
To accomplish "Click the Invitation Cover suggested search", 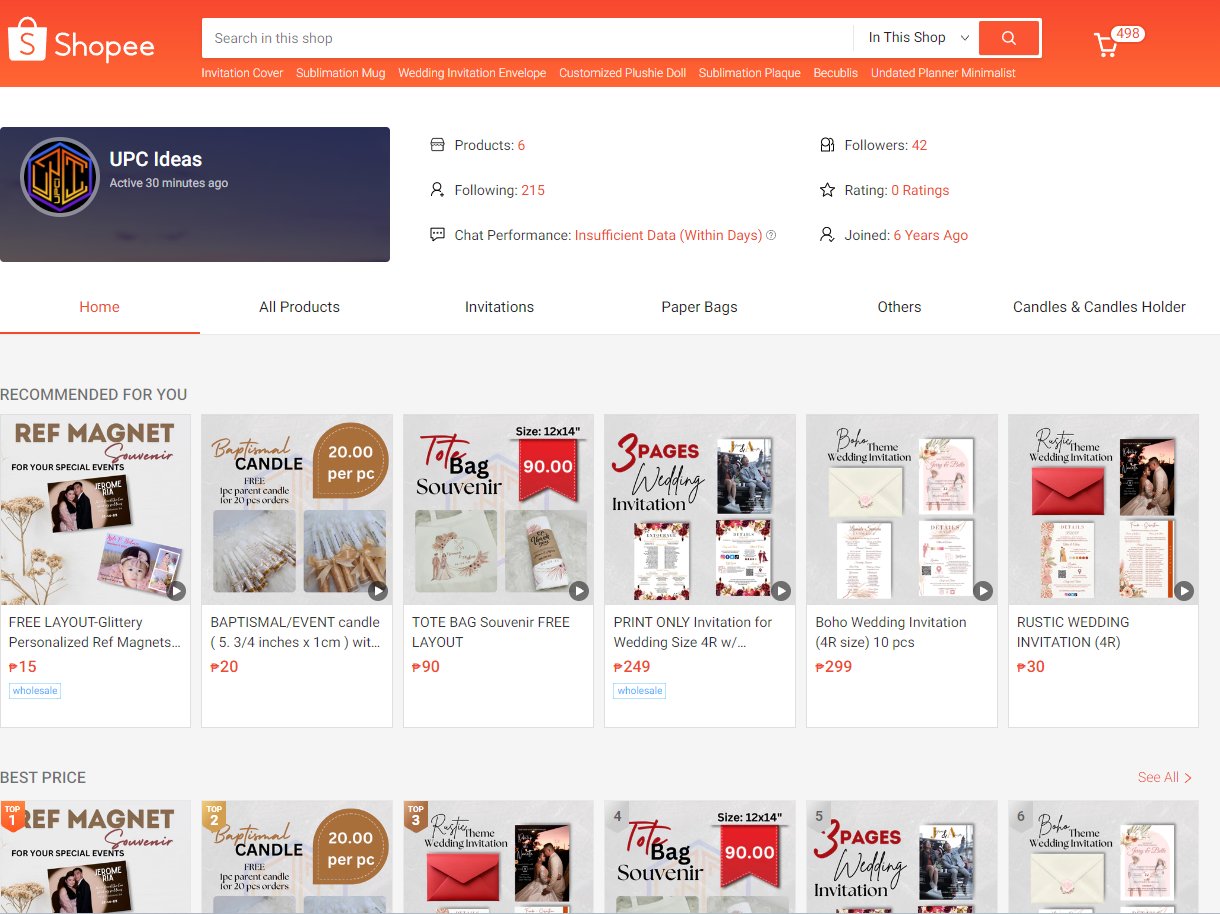I will (242, 73).
